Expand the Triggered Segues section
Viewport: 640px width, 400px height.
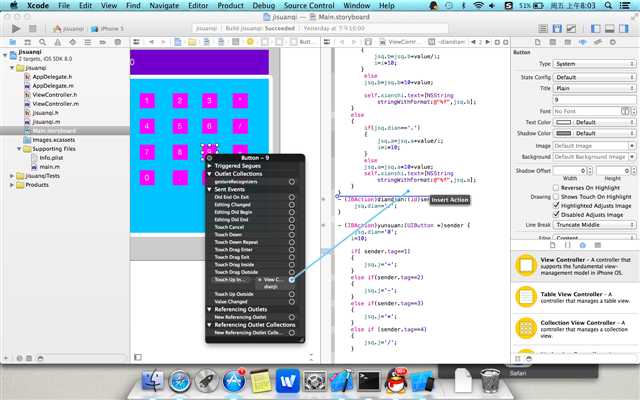pos(209,166)
